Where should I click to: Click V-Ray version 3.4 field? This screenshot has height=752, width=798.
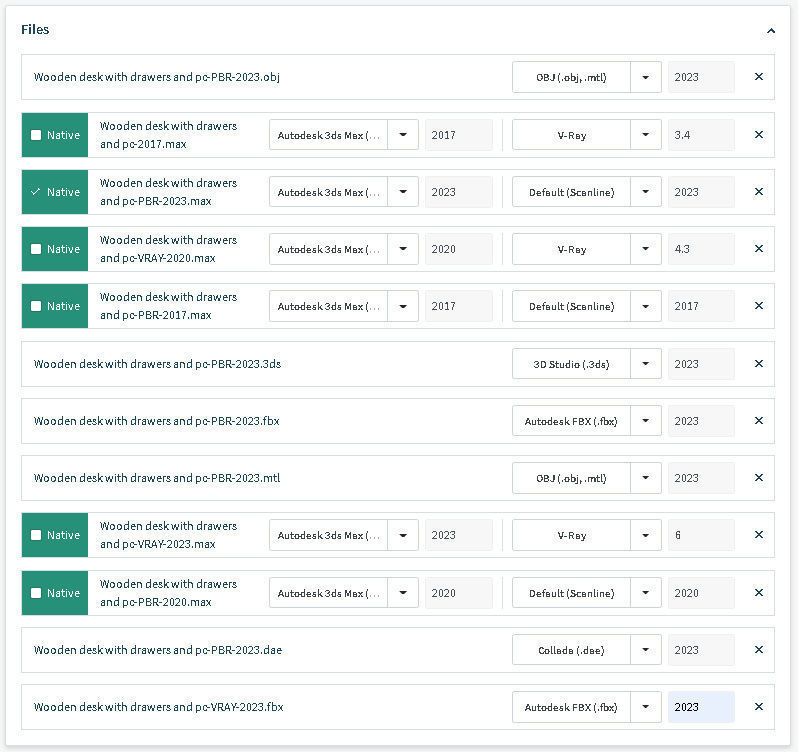point(700,135)
